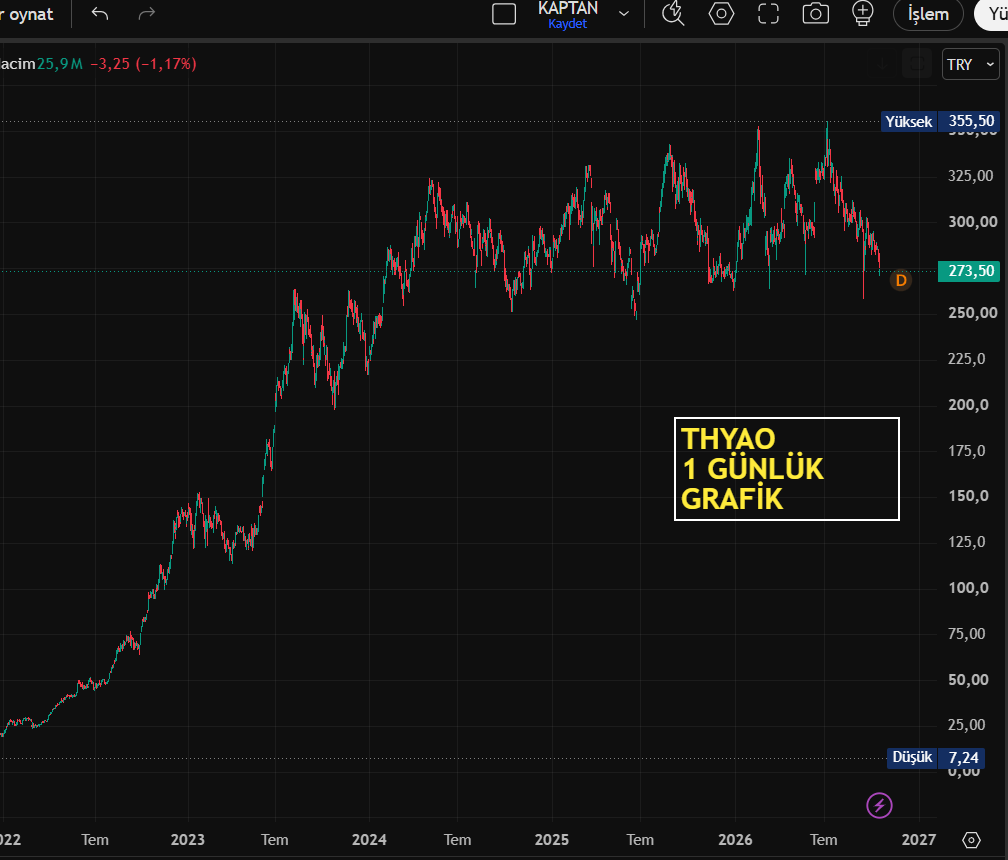The width and height of the screenshot is (1008, 860).
Task: Click the green 273,50 current price label
Action: [969, 271]
